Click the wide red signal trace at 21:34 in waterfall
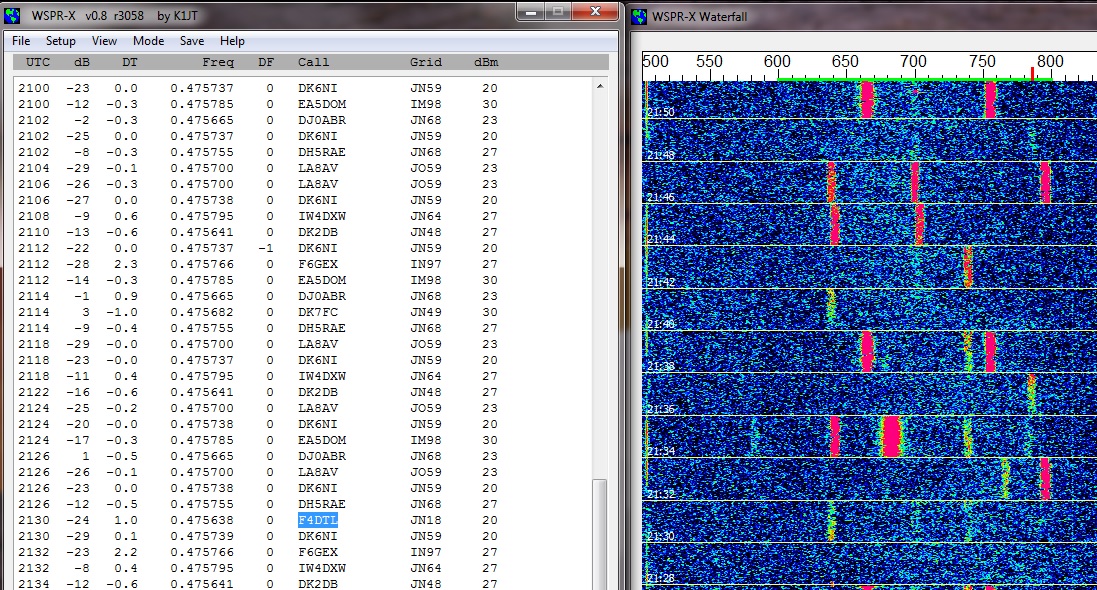Viewport: 1097px width, 590px height. point(891,437)
